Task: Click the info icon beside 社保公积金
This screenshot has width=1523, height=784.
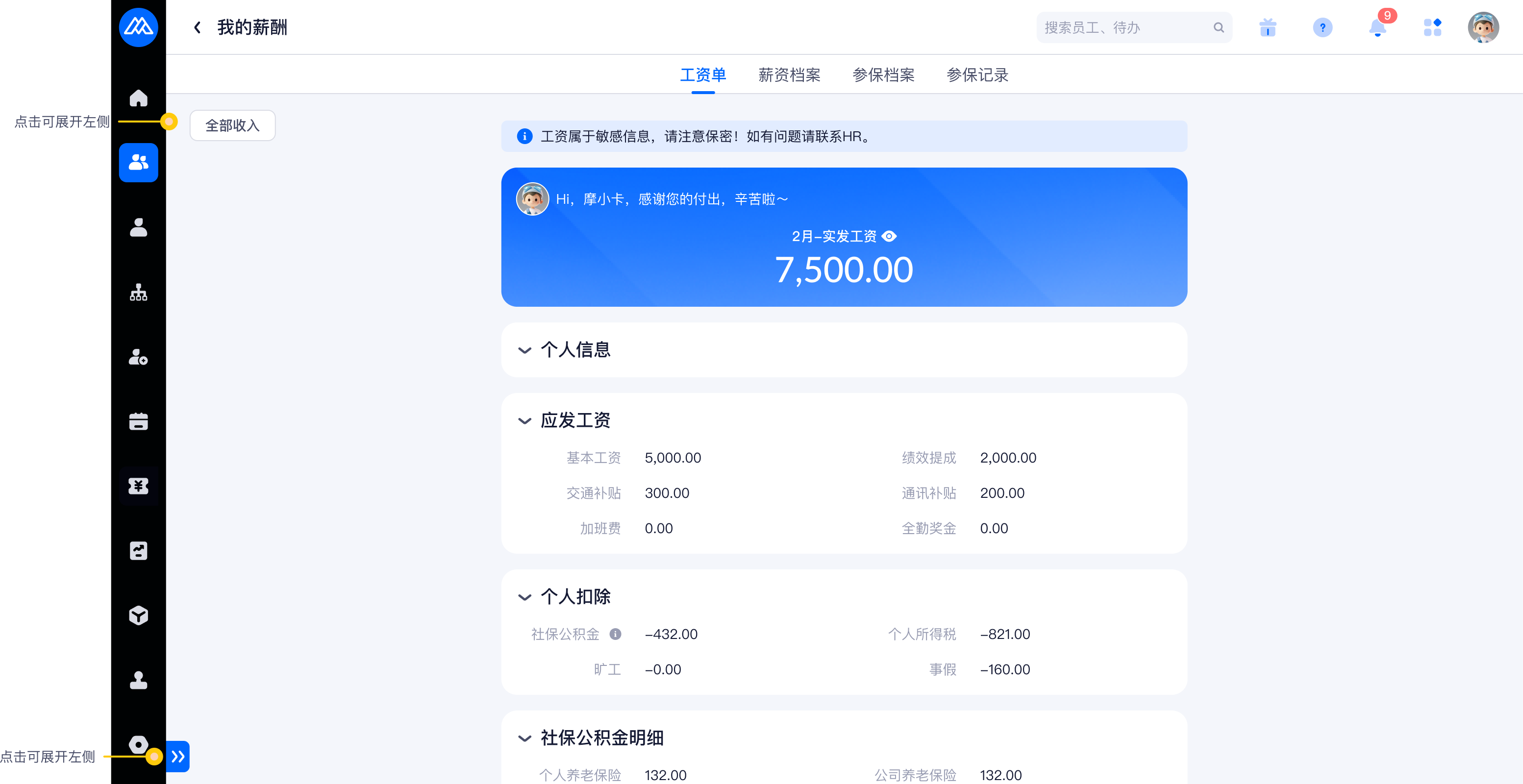Action: coord(616,634)
